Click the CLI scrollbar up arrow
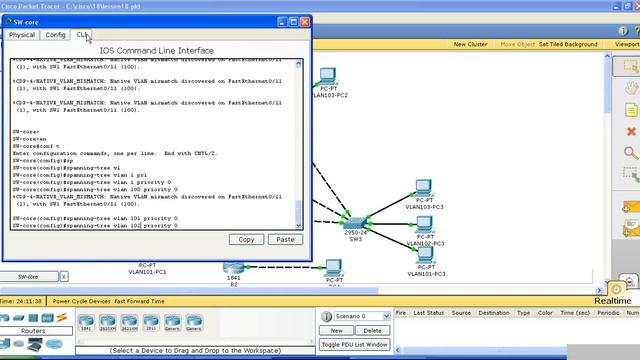 [x=298, y=63]
